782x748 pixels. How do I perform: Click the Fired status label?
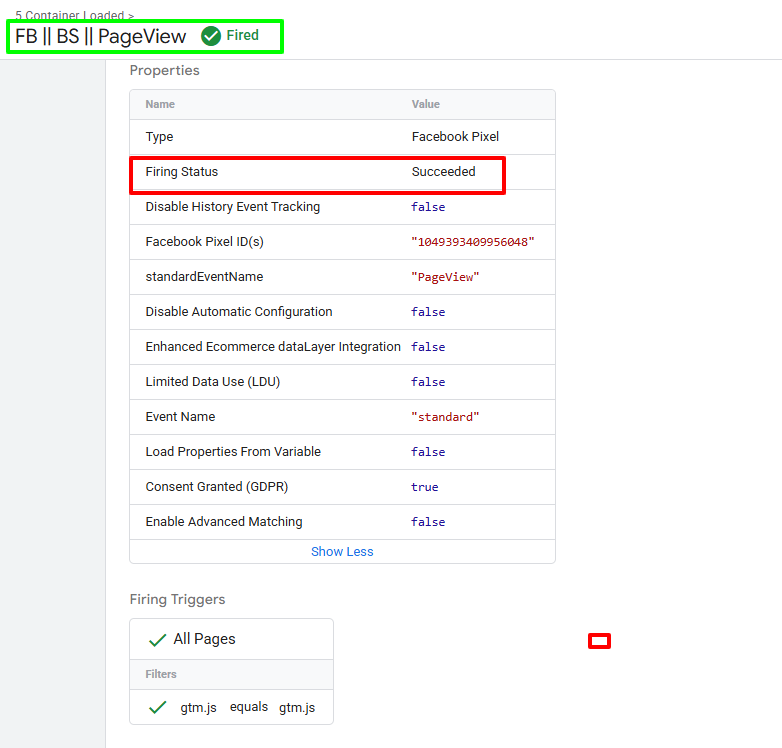point(242,35)
